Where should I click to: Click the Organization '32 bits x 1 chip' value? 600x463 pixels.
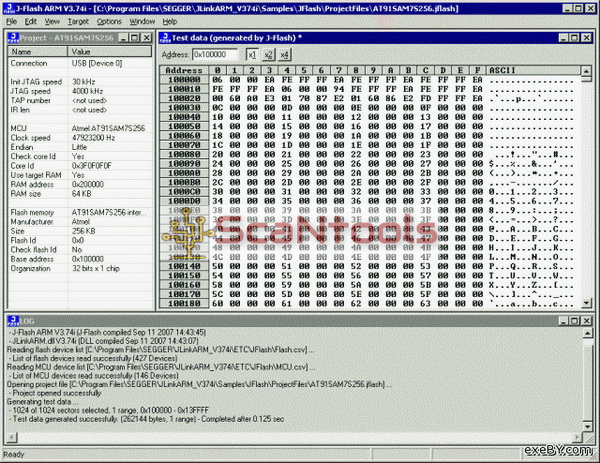point(96,268)
